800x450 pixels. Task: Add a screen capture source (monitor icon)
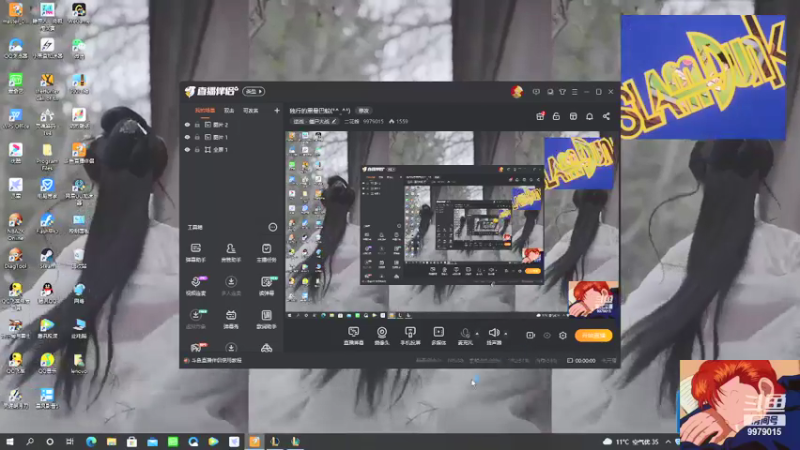coord(353,336)
